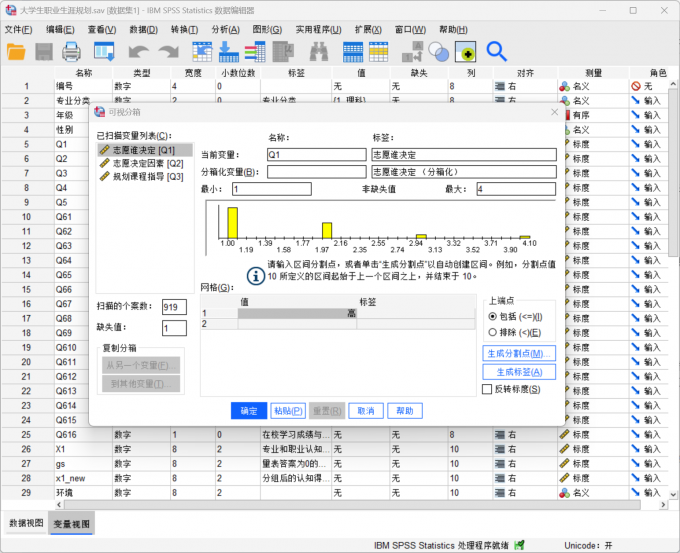Click the 分箱化变量 name input field

point(317,172)
